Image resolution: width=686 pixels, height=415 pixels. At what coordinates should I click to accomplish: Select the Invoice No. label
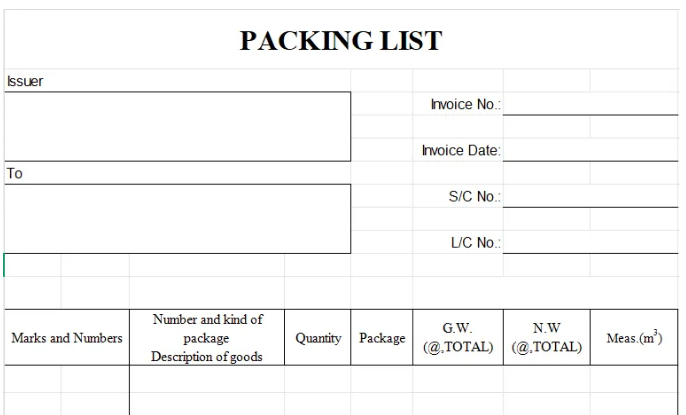(465, 104)
